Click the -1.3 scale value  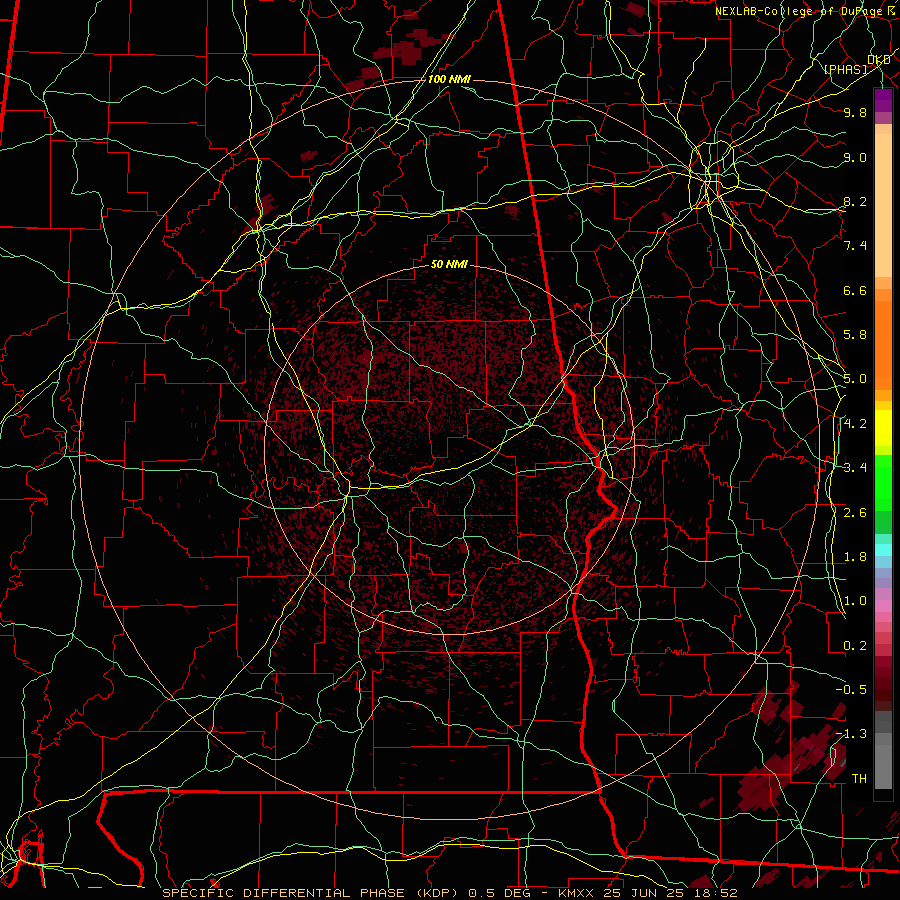[x=851, y=734]
